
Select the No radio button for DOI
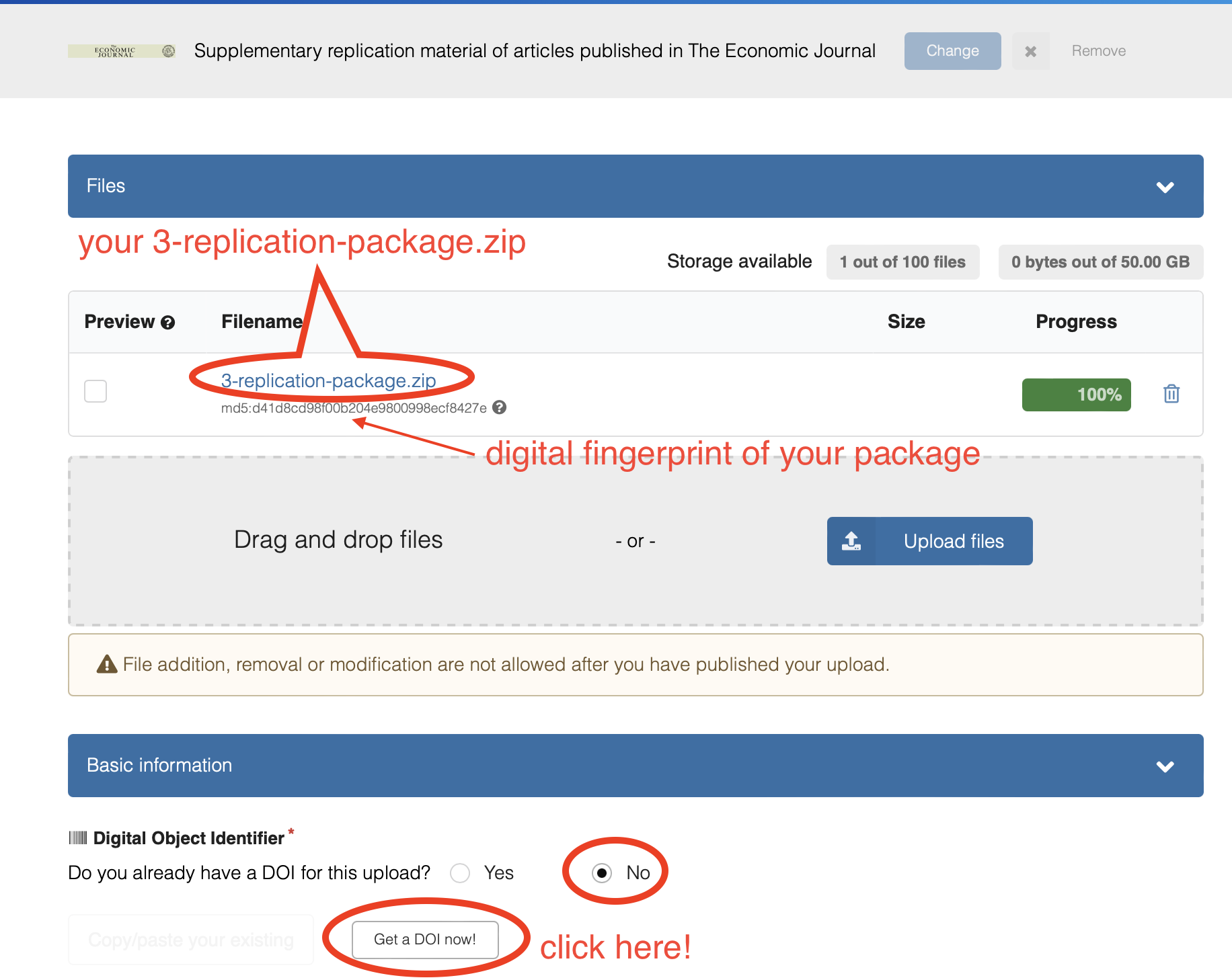pos(602,873)
